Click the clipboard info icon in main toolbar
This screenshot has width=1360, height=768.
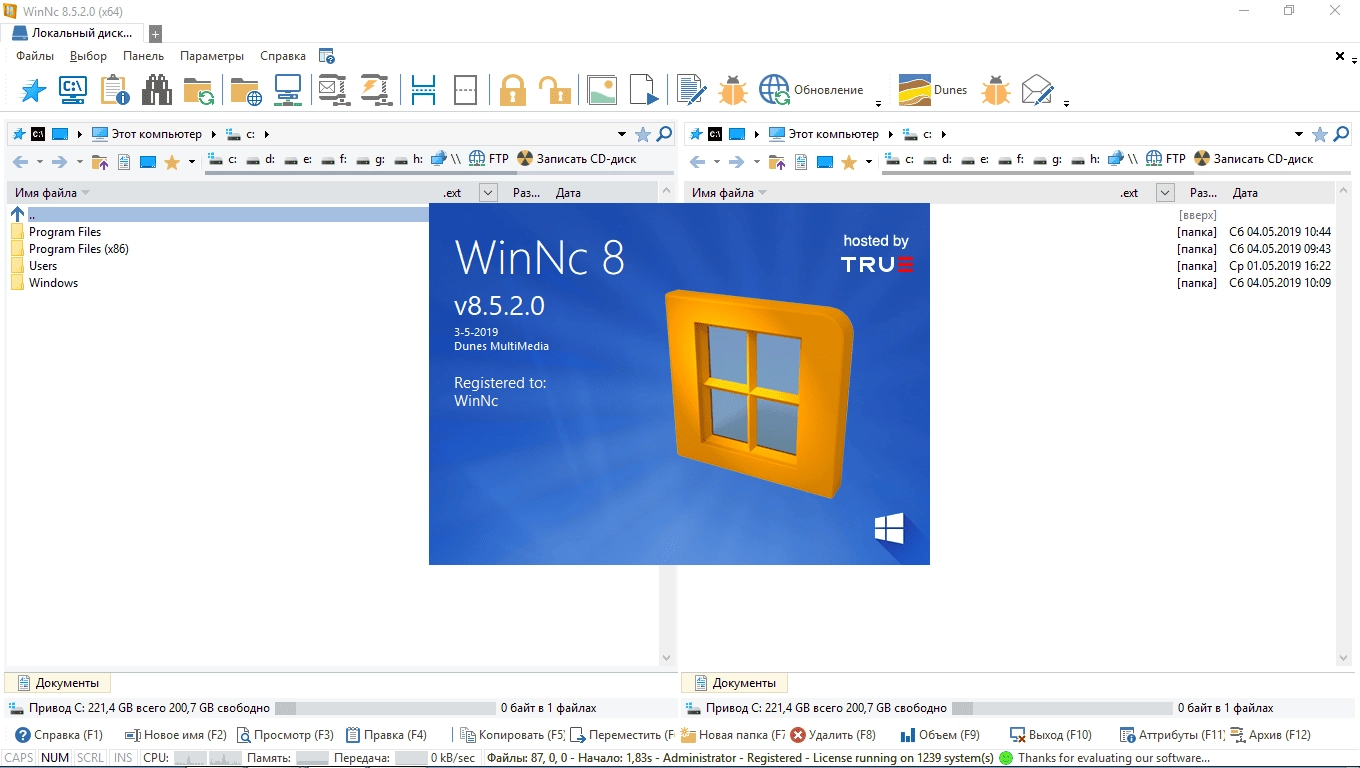115,90
